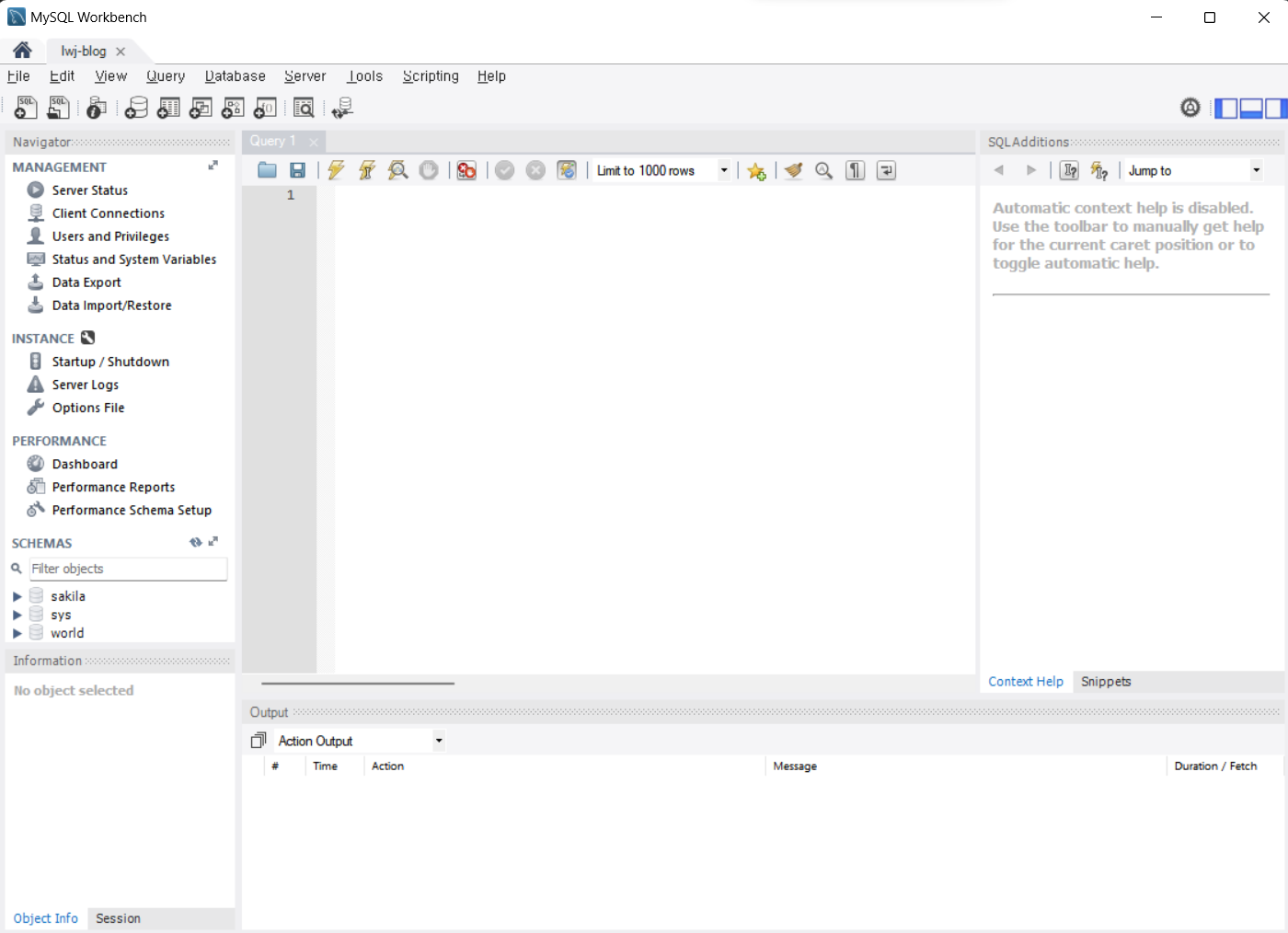Toggle word wrapping in editor

(x=886, y=170)
